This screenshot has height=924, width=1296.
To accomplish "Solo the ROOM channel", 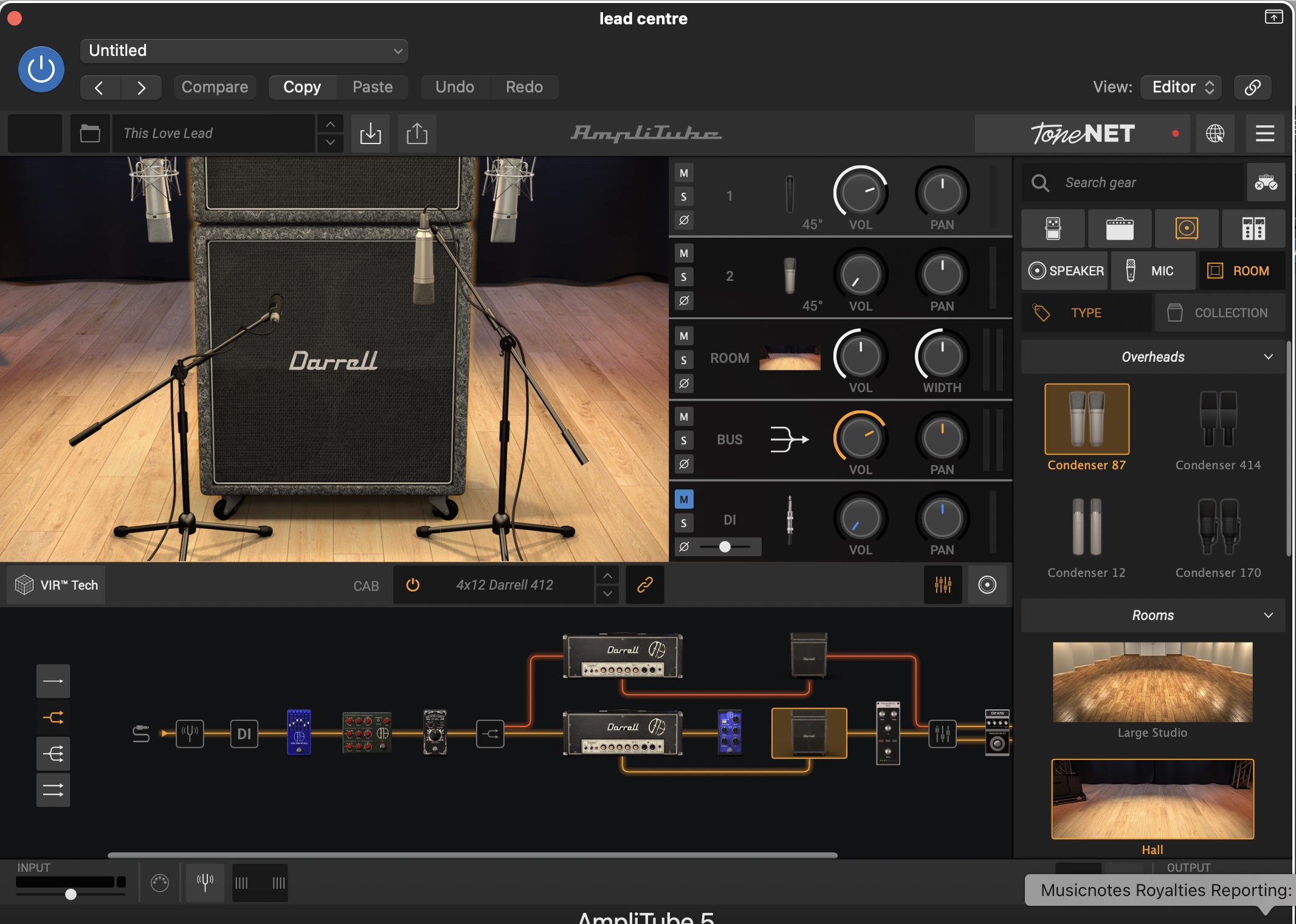I will coord(684,360).
